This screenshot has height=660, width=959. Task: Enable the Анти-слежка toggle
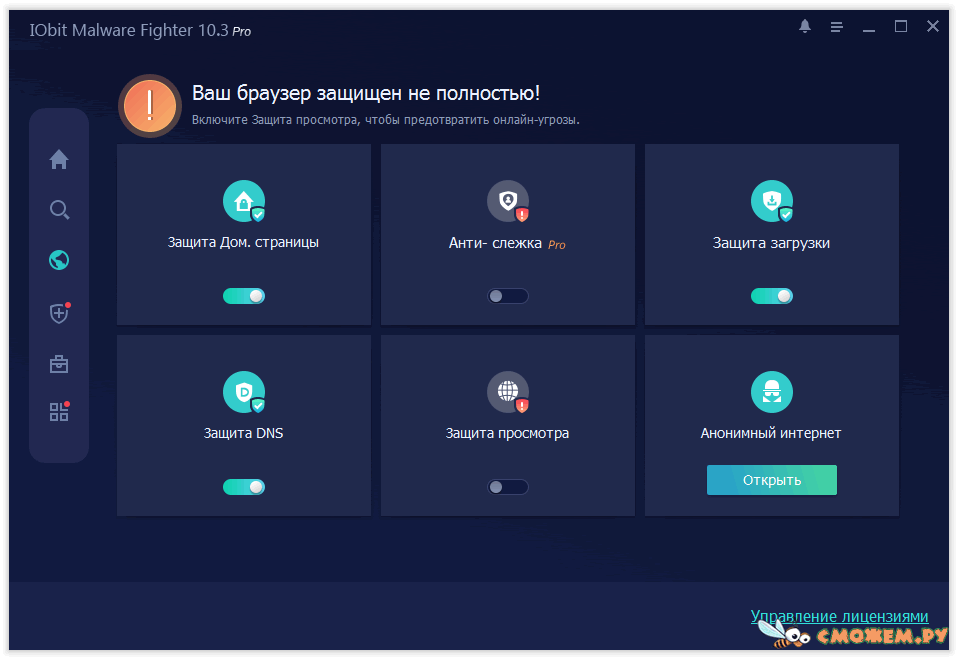[x=508, y=296]
